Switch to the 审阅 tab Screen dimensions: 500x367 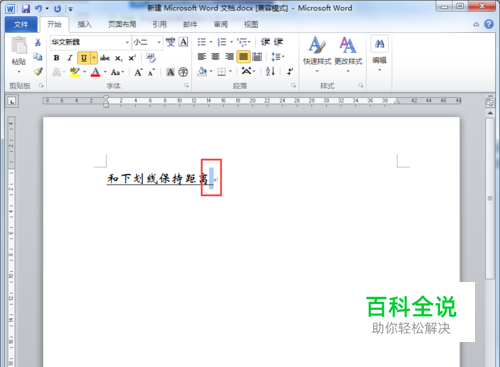tap(221, 24)
